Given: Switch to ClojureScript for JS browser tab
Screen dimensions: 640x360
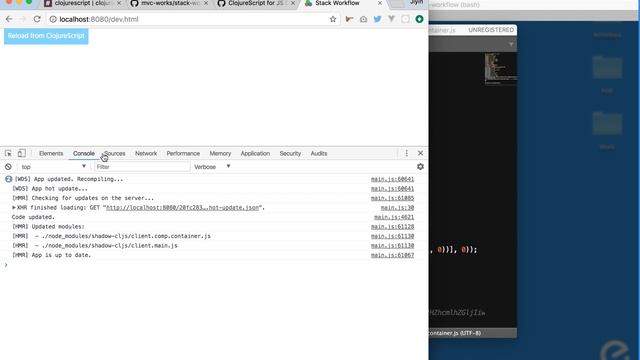Looking at the screenshot, I should tap(256, 3).
